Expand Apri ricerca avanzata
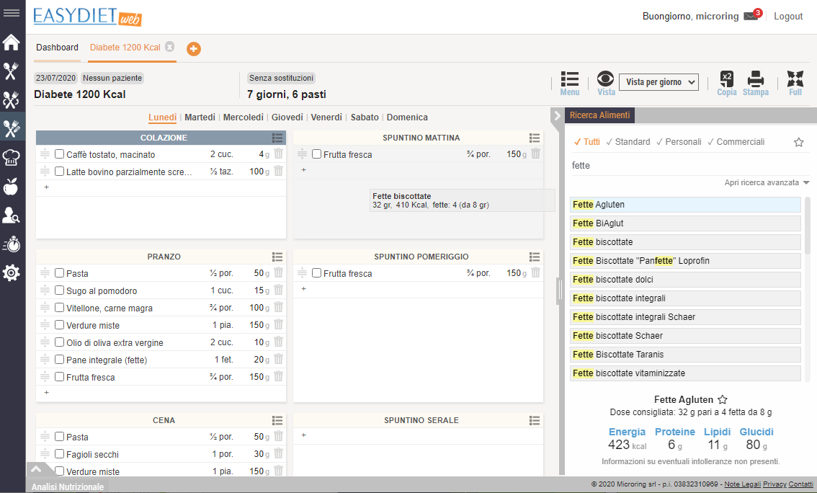 pos(767,183)
